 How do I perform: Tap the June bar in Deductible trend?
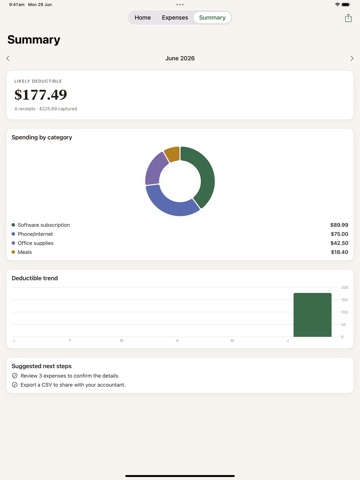(312, 315)
